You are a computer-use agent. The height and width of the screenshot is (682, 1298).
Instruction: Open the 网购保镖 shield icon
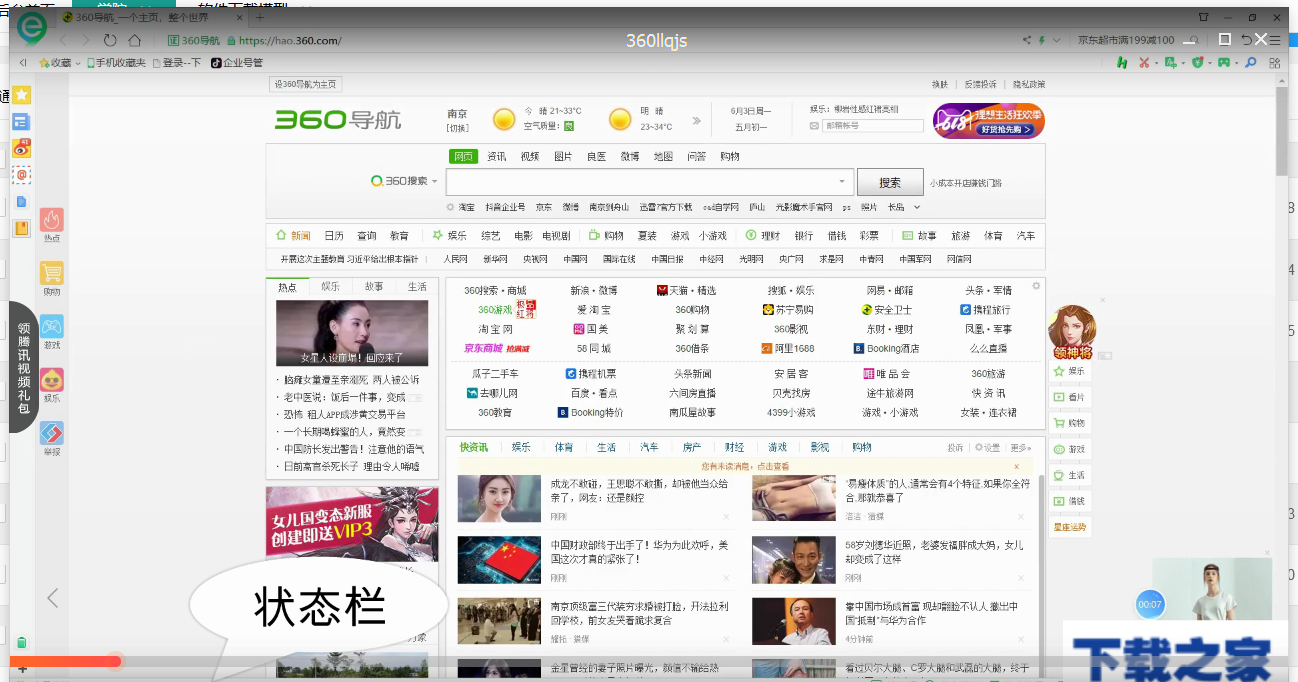point(1196,62)
